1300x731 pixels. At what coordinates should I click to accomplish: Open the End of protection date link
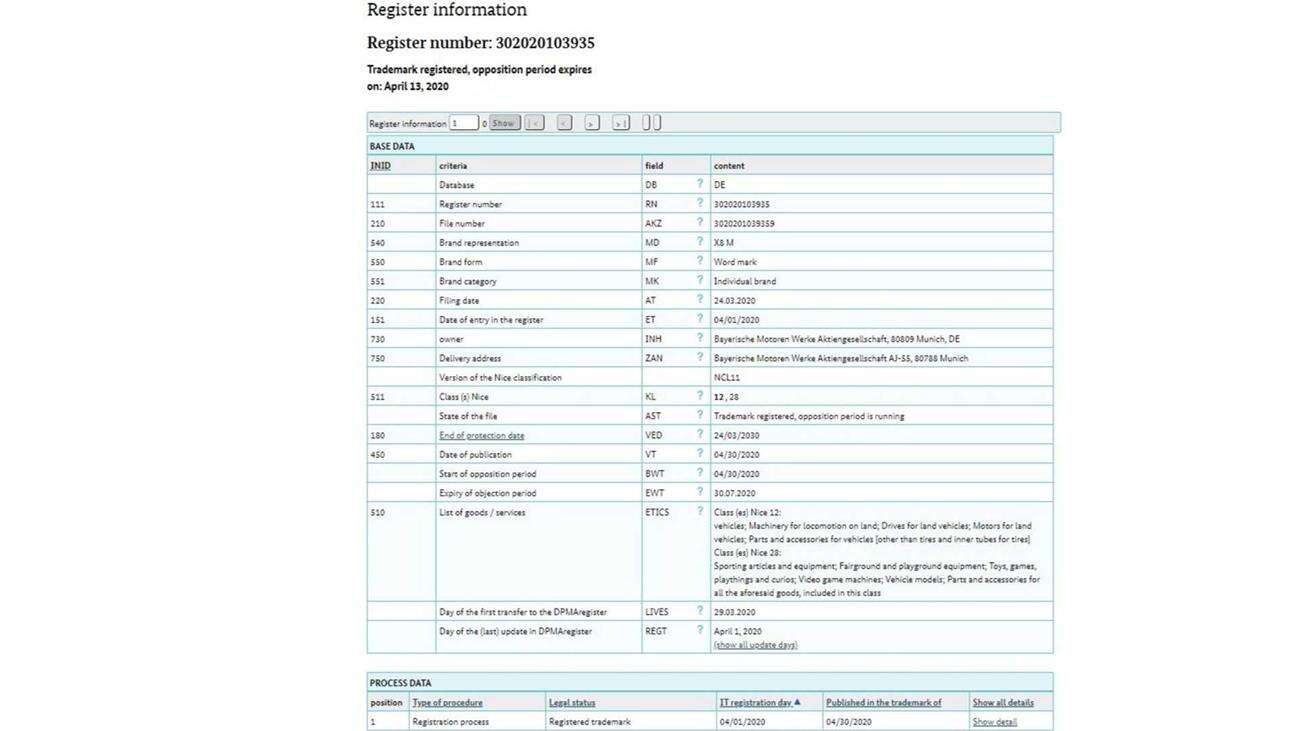[481, 435]
